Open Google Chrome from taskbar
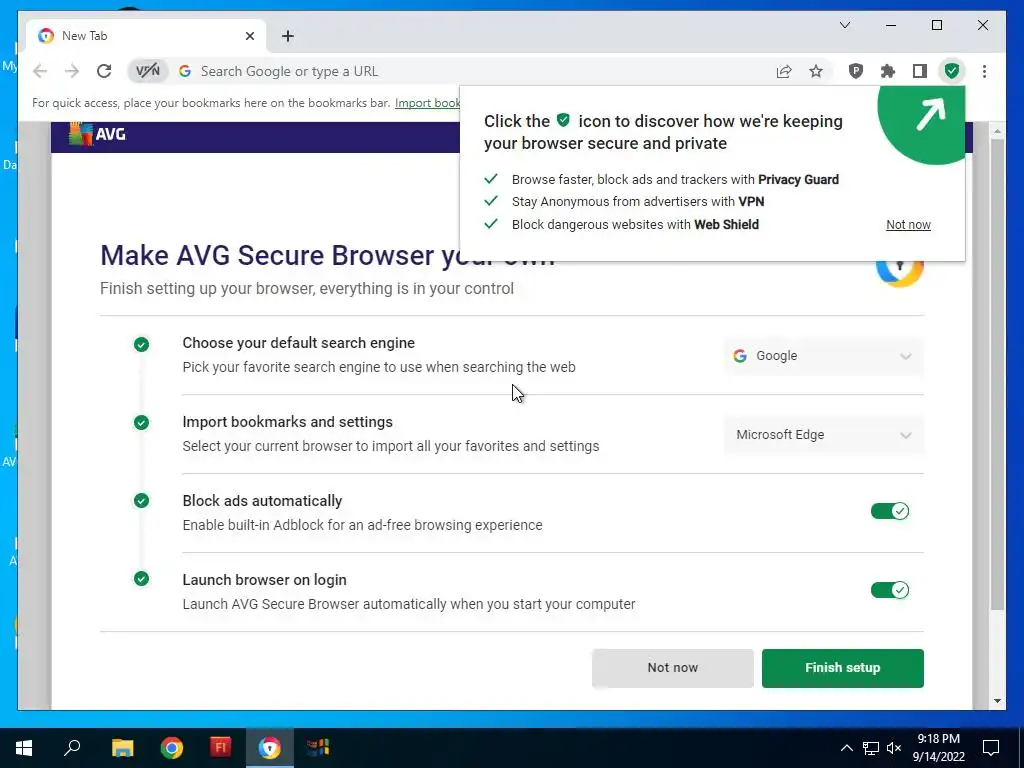1024x768 pixels. [x=171, y=747]
